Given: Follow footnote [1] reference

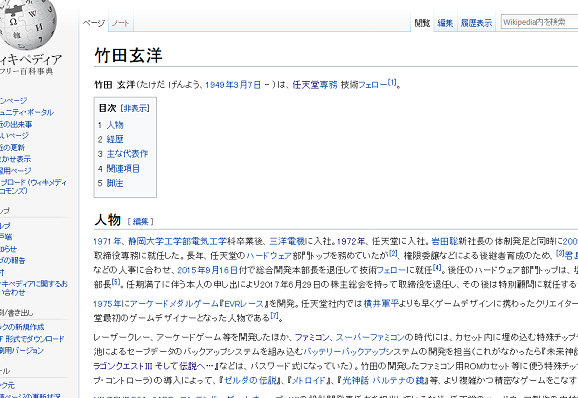Looking at the screenshot, I should point(392,82).
